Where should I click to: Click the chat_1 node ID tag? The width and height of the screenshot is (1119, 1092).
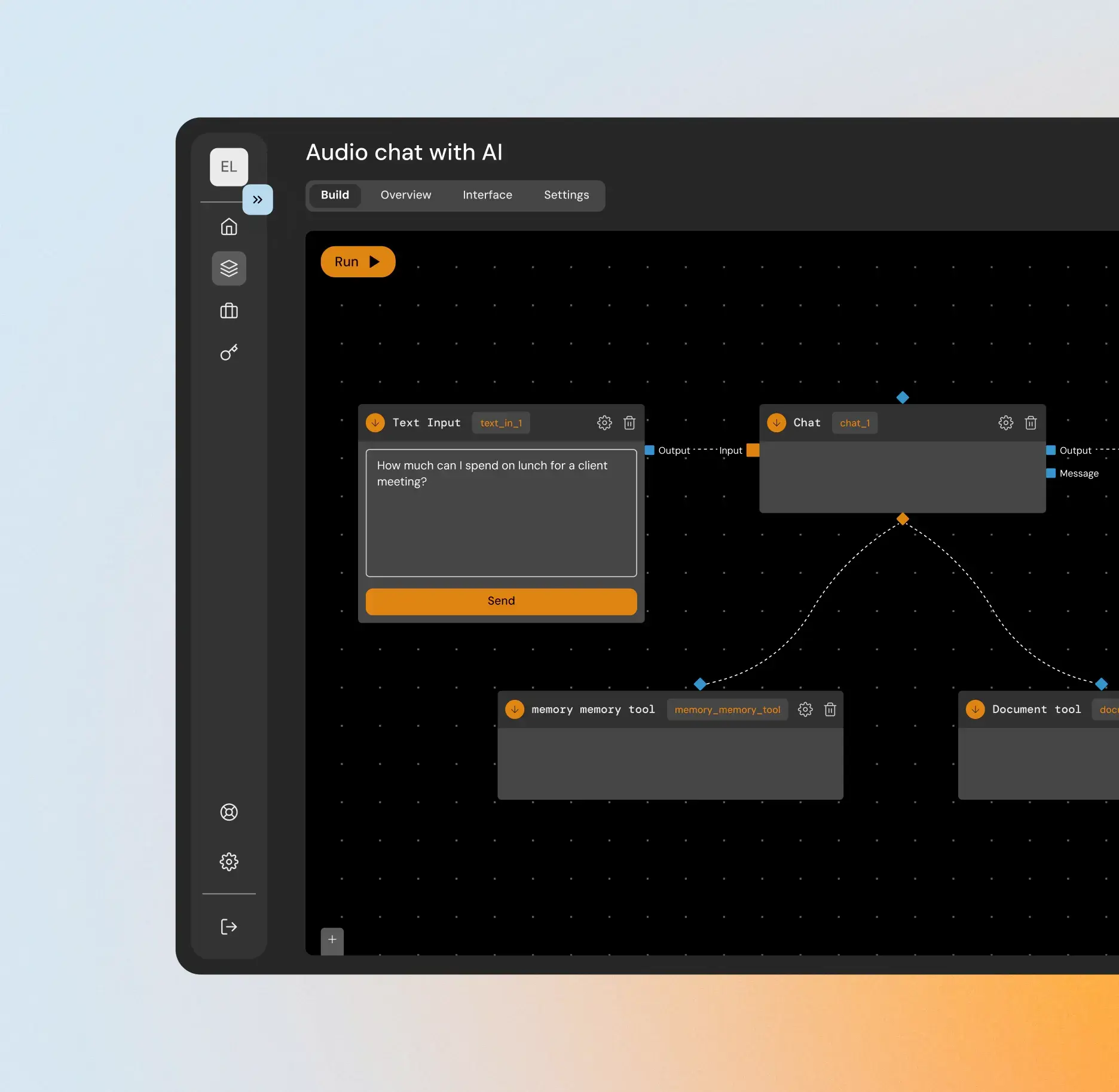pyautogui.click(x=855, y=423)
